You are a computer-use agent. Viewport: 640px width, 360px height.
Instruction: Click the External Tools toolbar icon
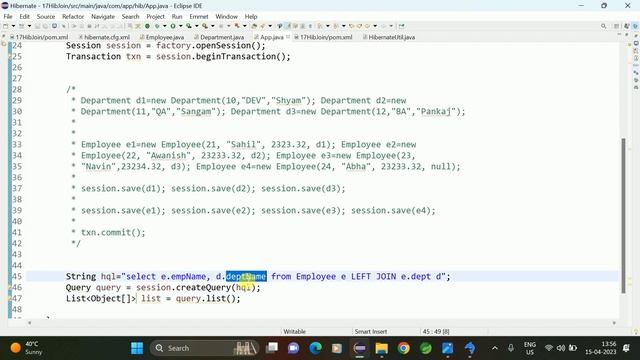pyautogui.click(x=205, y=26)
